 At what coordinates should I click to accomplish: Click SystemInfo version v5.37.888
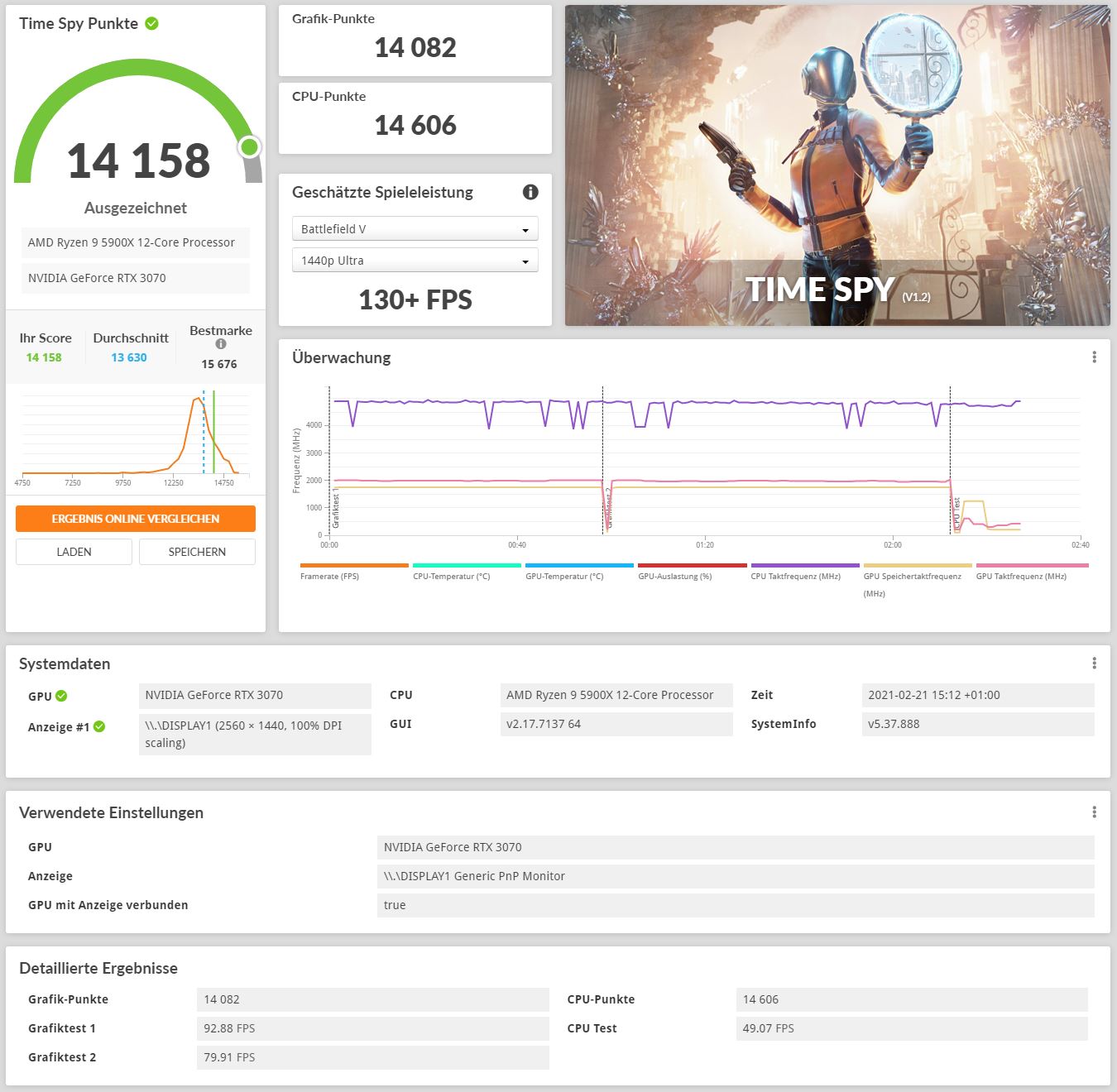point(978,724)
